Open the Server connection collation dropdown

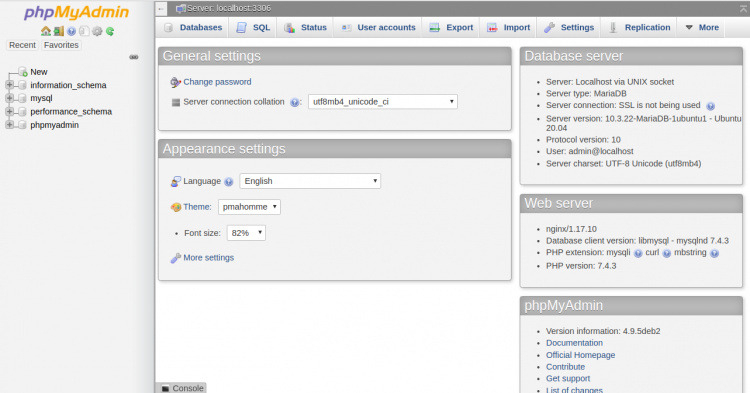click(x=383, y=102)
